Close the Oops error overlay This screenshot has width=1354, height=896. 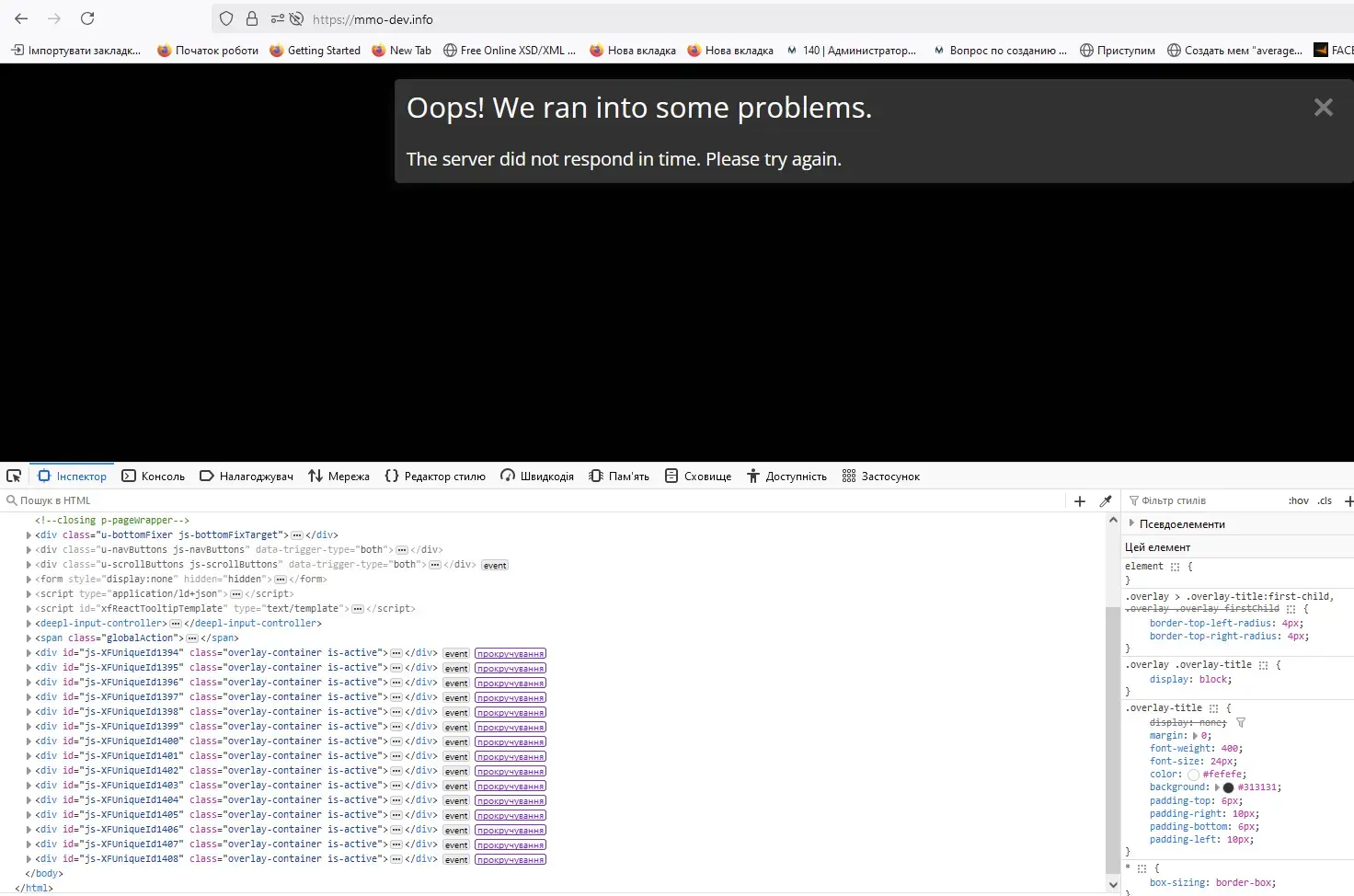point(1323,108)
